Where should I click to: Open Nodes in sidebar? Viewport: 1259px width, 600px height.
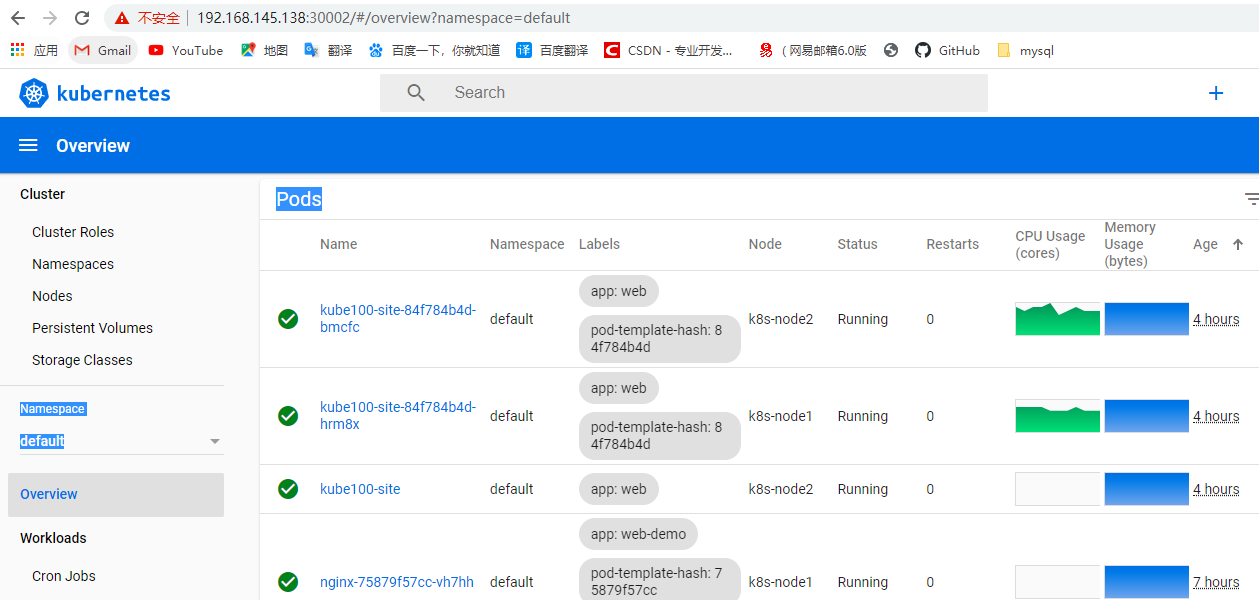(x=52, y=296)
